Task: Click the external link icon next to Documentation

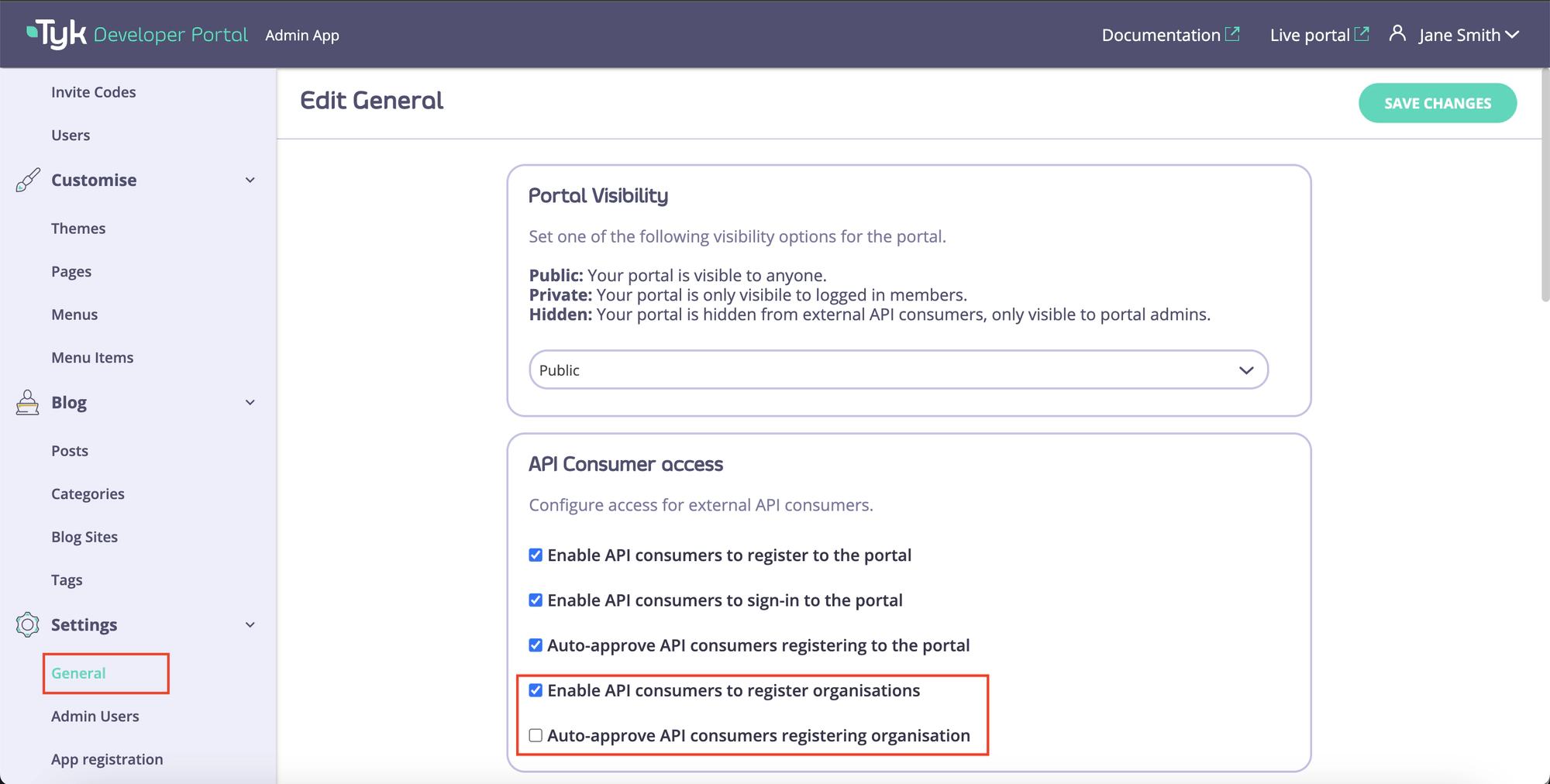Action: (1233, 33)
